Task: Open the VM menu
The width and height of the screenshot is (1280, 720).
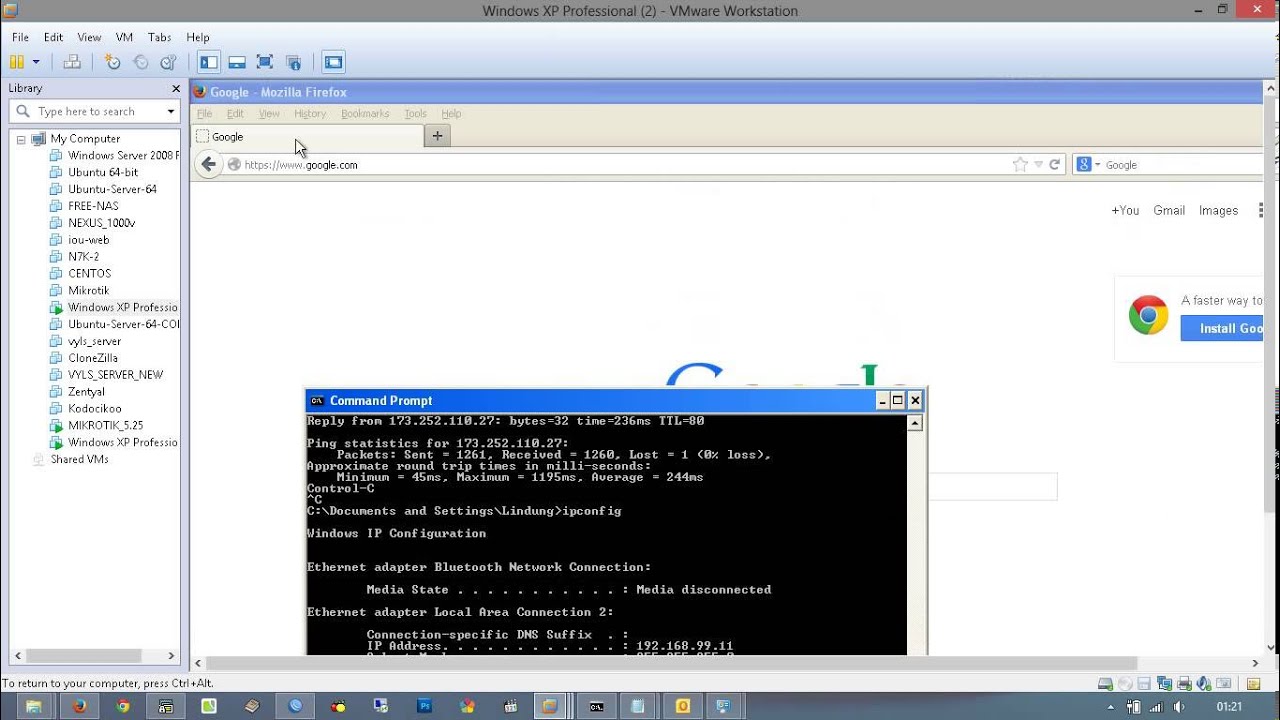Action: pyautogui.click(x=124, y=37)
